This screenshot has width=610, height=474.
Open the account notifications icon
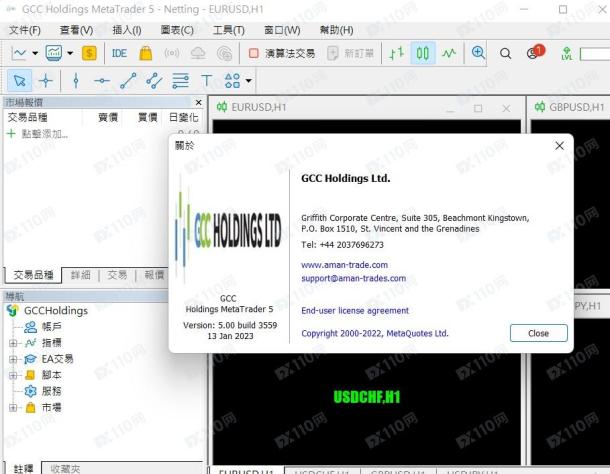535,52
